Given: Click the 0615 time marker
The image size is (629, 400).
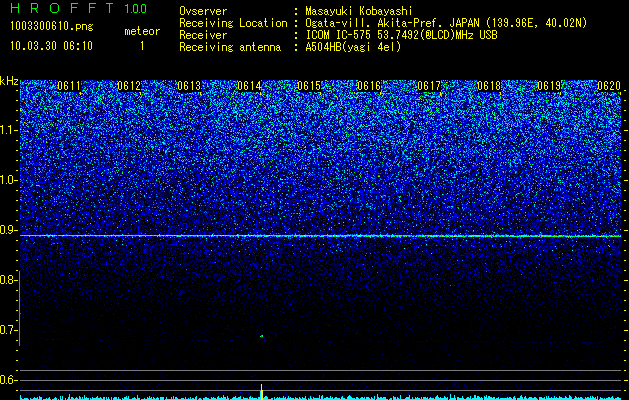Looking at the screenshot, I should (x=309, y=86).
